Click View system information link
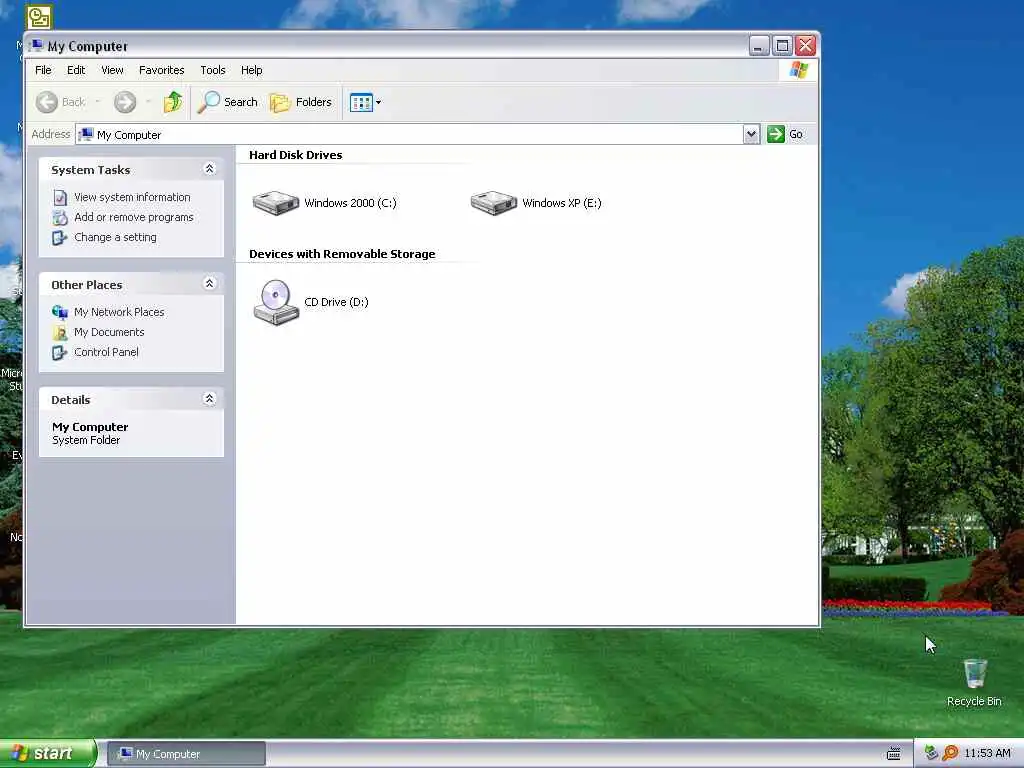This screenshot has height=768, width=1024. (132, 197)
